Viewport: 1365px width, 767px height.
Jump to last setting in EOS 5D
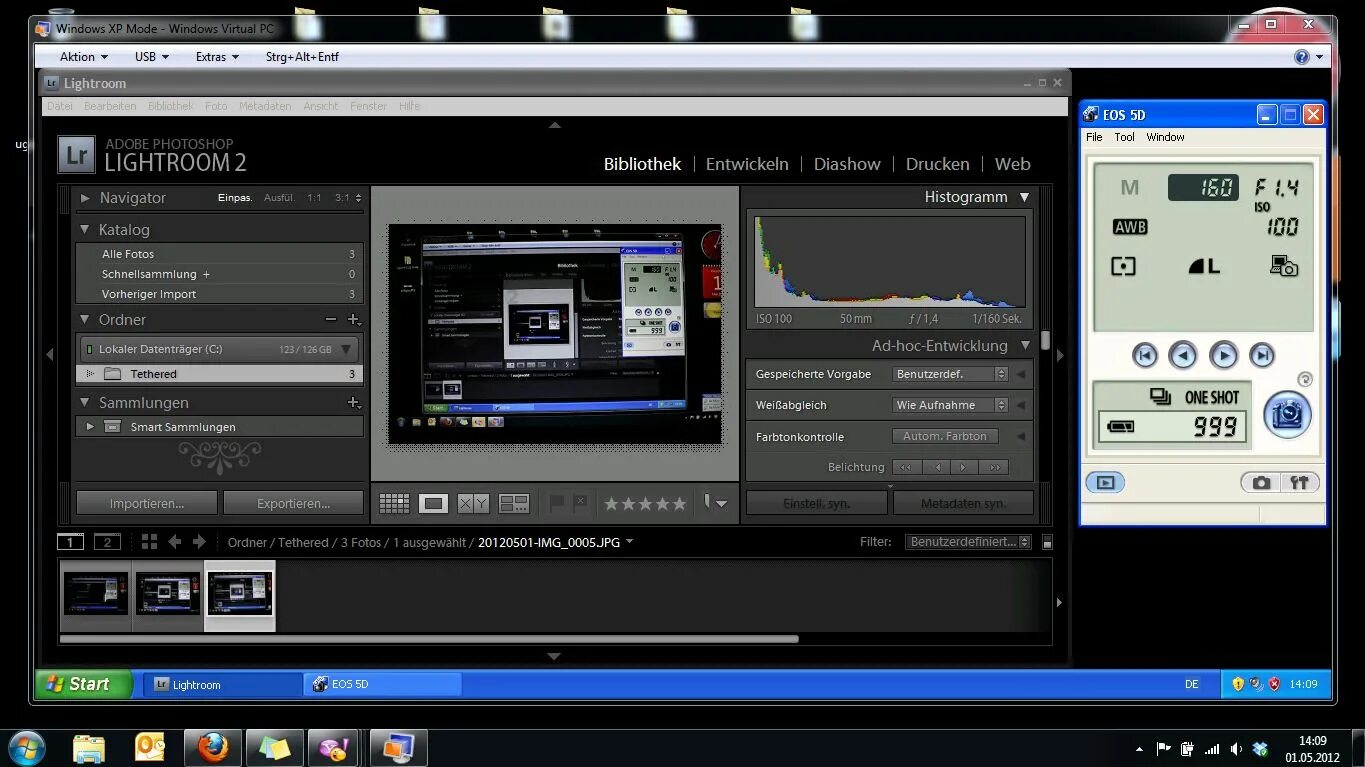[x=1262, y=355]
